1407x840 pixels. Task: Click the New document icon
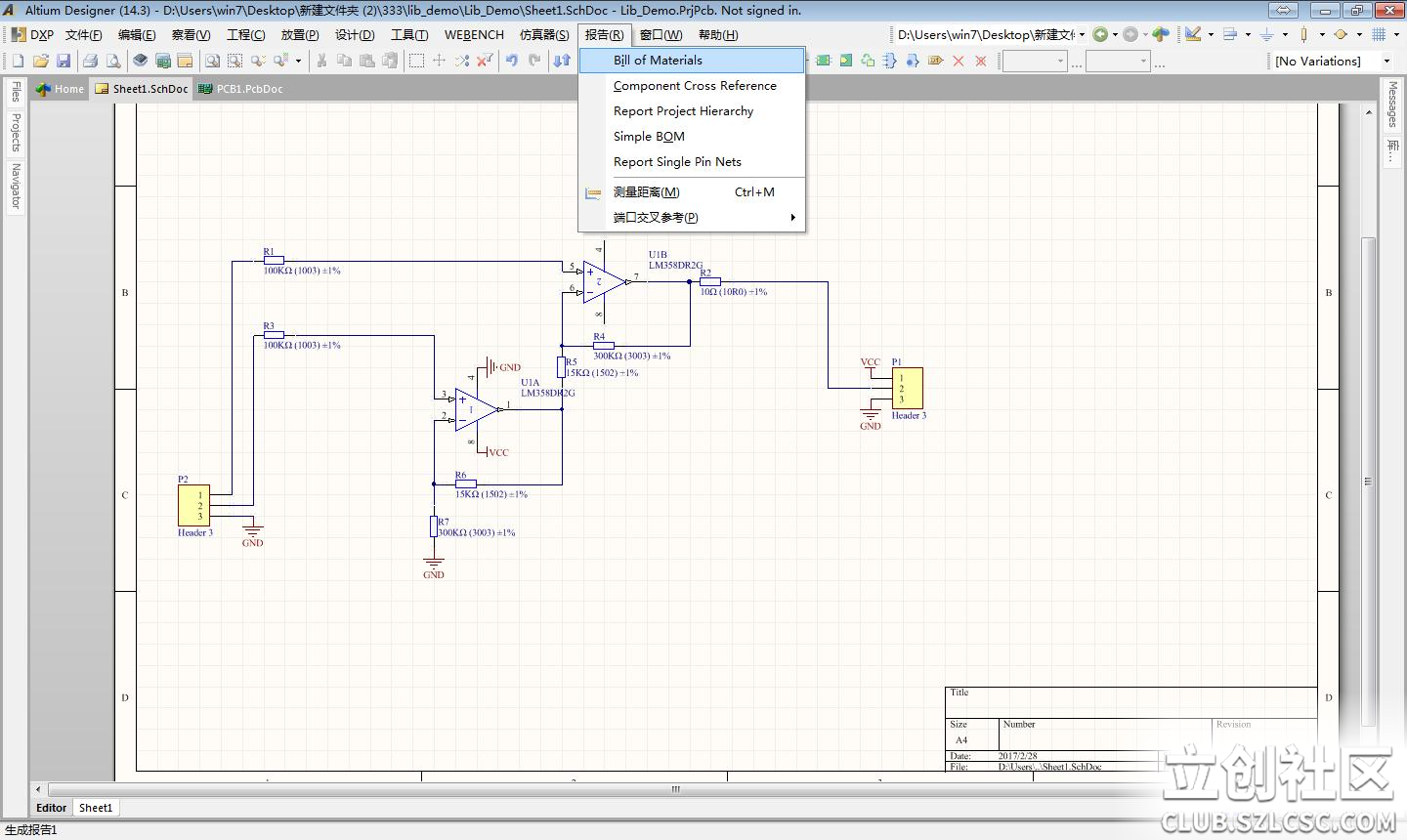pyautogui.click(x=18, y=61)
